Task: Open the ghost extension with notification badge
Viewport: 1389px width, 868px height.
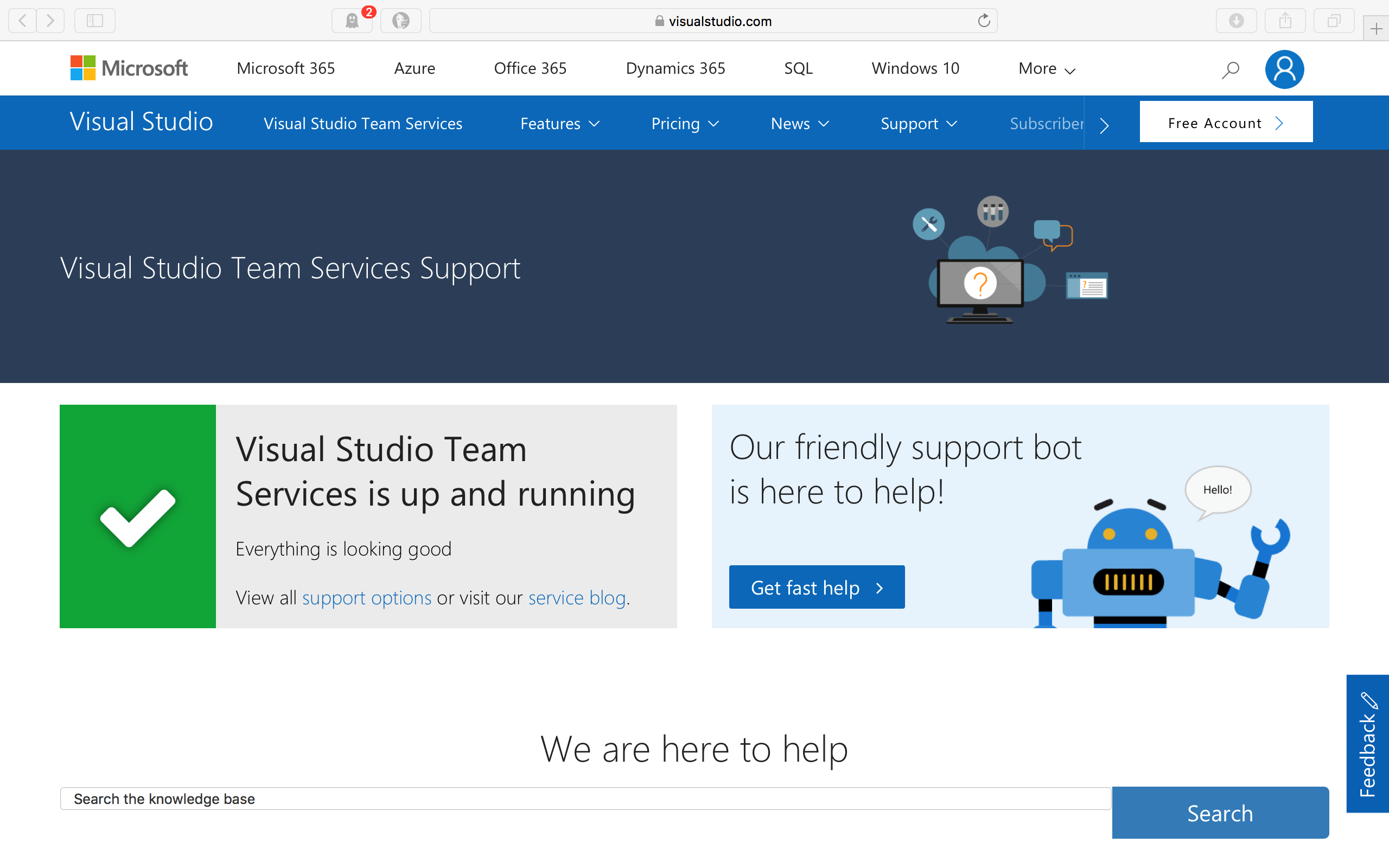Action: (x=352, y=21)
